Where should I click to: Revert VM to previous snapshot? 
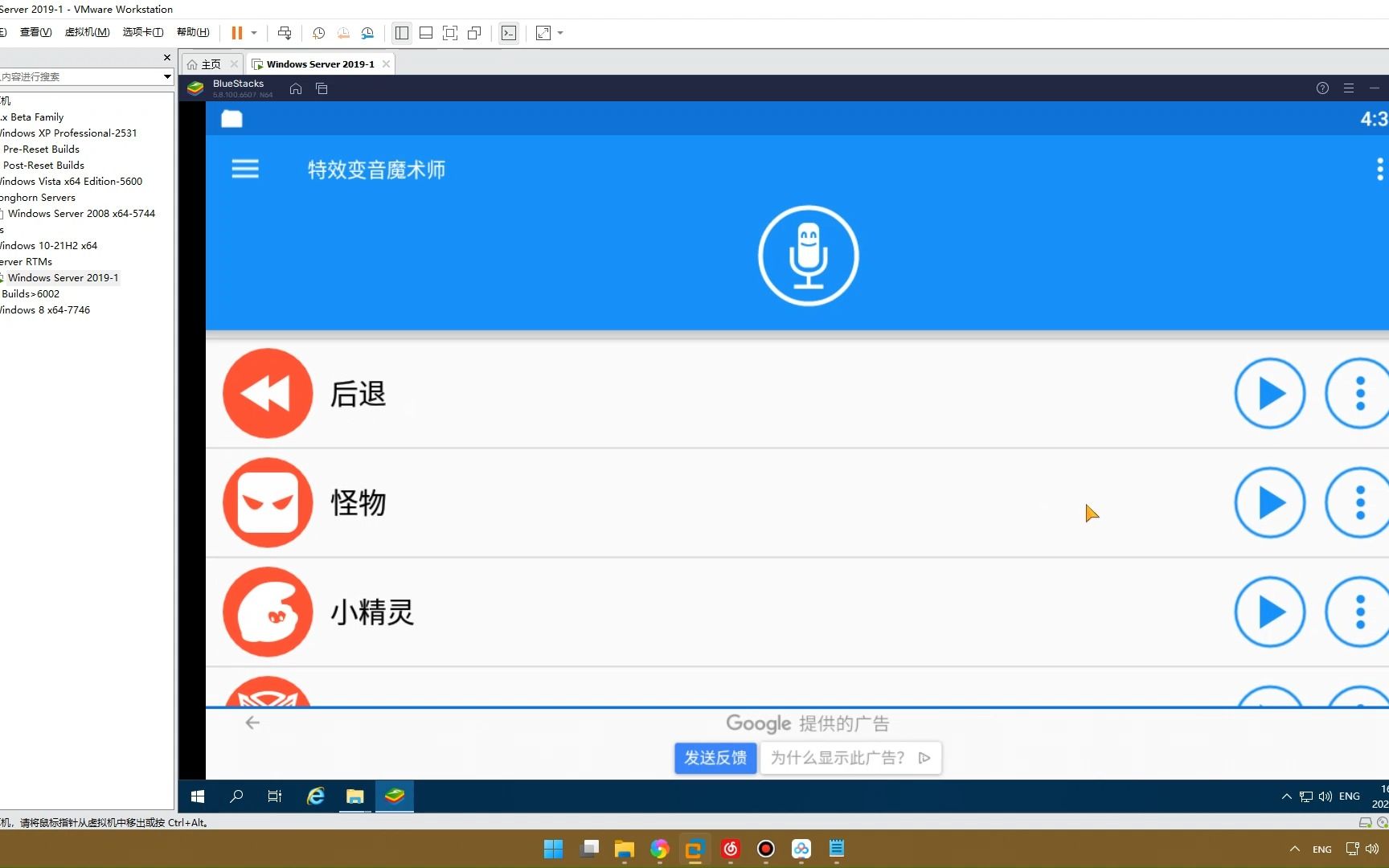[343, 33]
